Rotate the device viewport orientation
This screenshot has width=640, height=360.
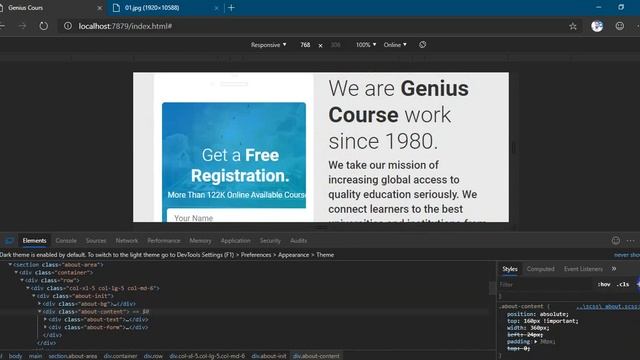(422, 44)
